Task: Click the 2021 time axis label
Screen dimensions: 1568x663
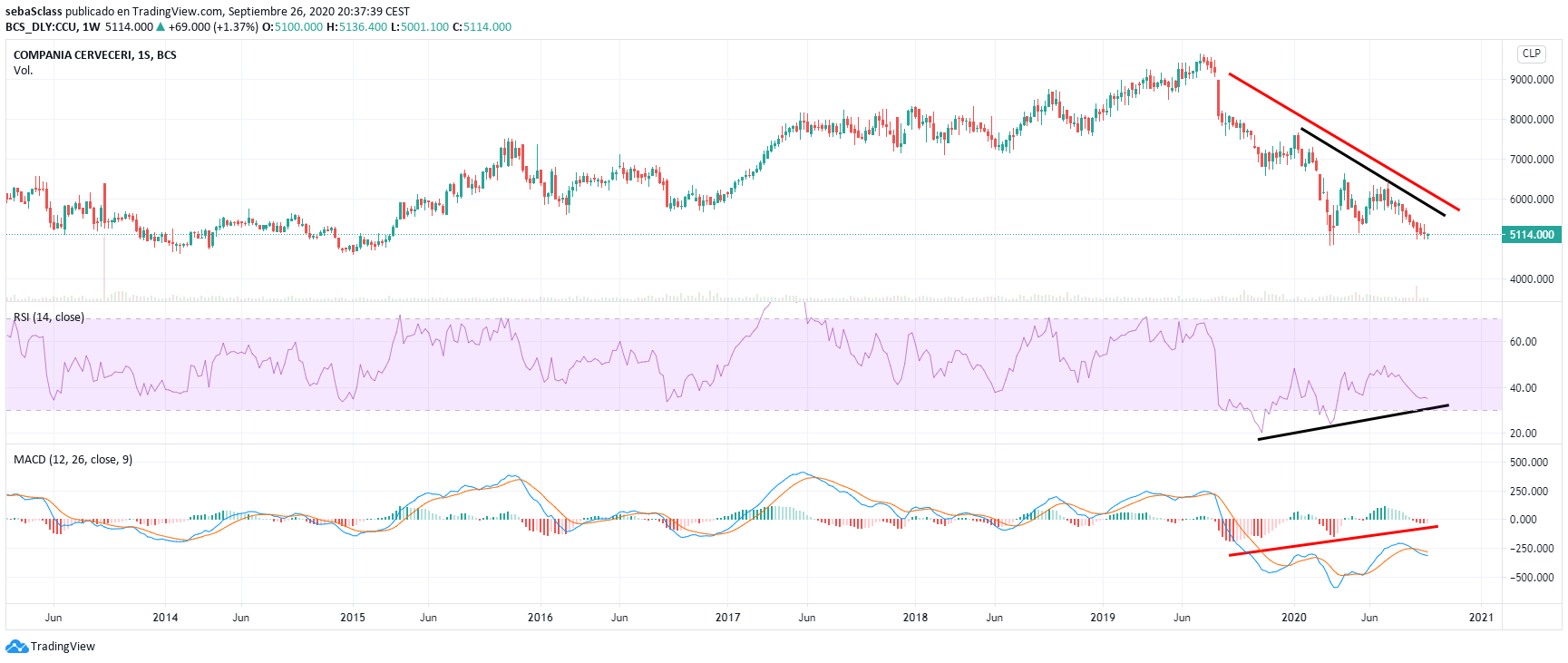Action: (x=1481, y=618)
